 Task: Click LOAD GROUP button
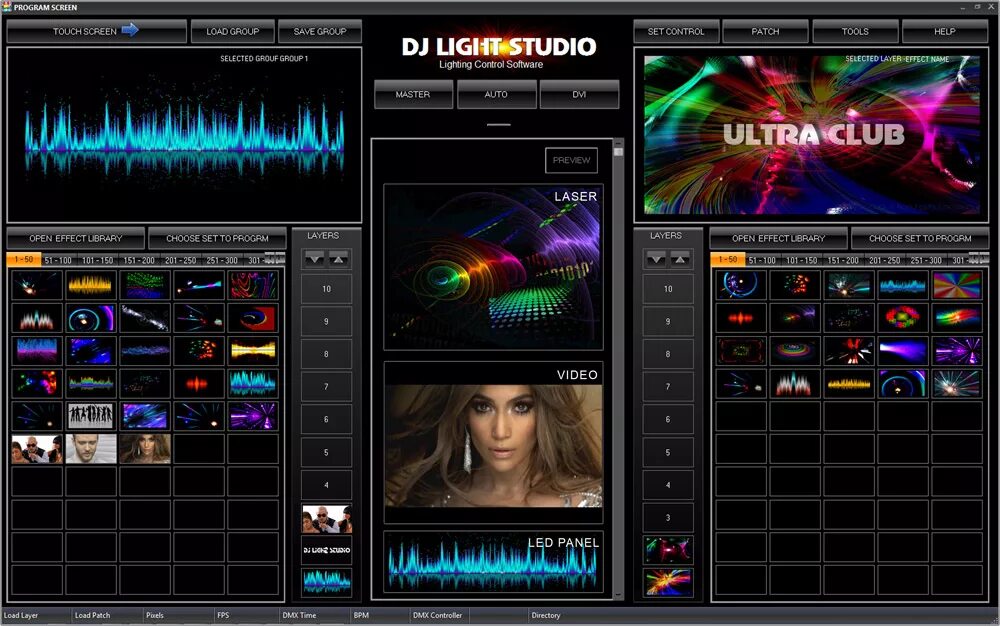233,31
